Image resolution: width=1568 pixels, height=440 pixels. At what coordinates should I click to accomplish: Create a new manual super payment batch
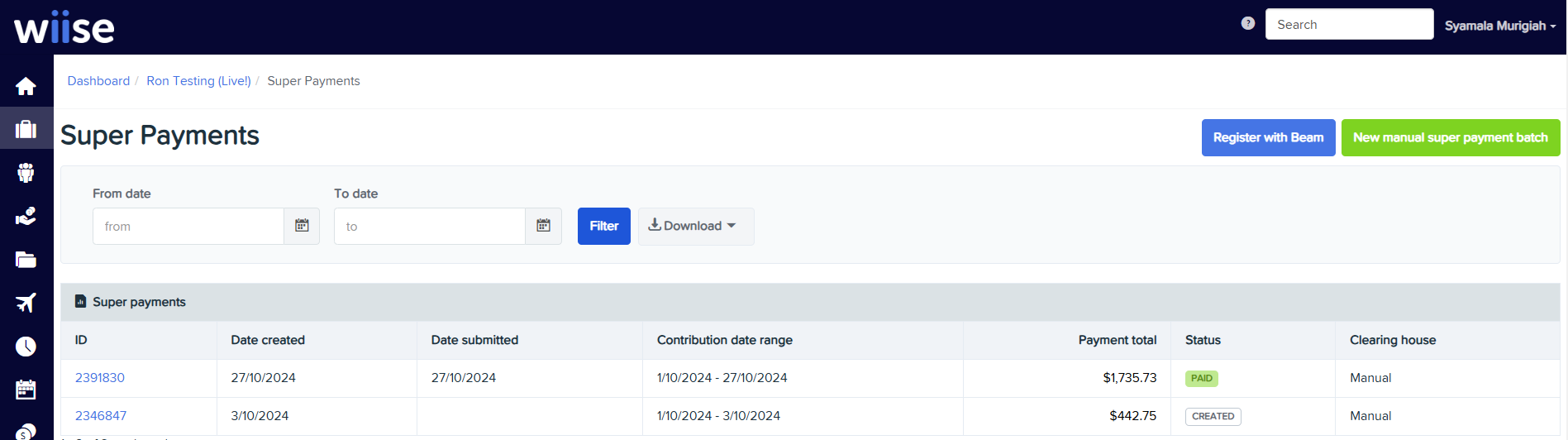tap(1450, 137)
